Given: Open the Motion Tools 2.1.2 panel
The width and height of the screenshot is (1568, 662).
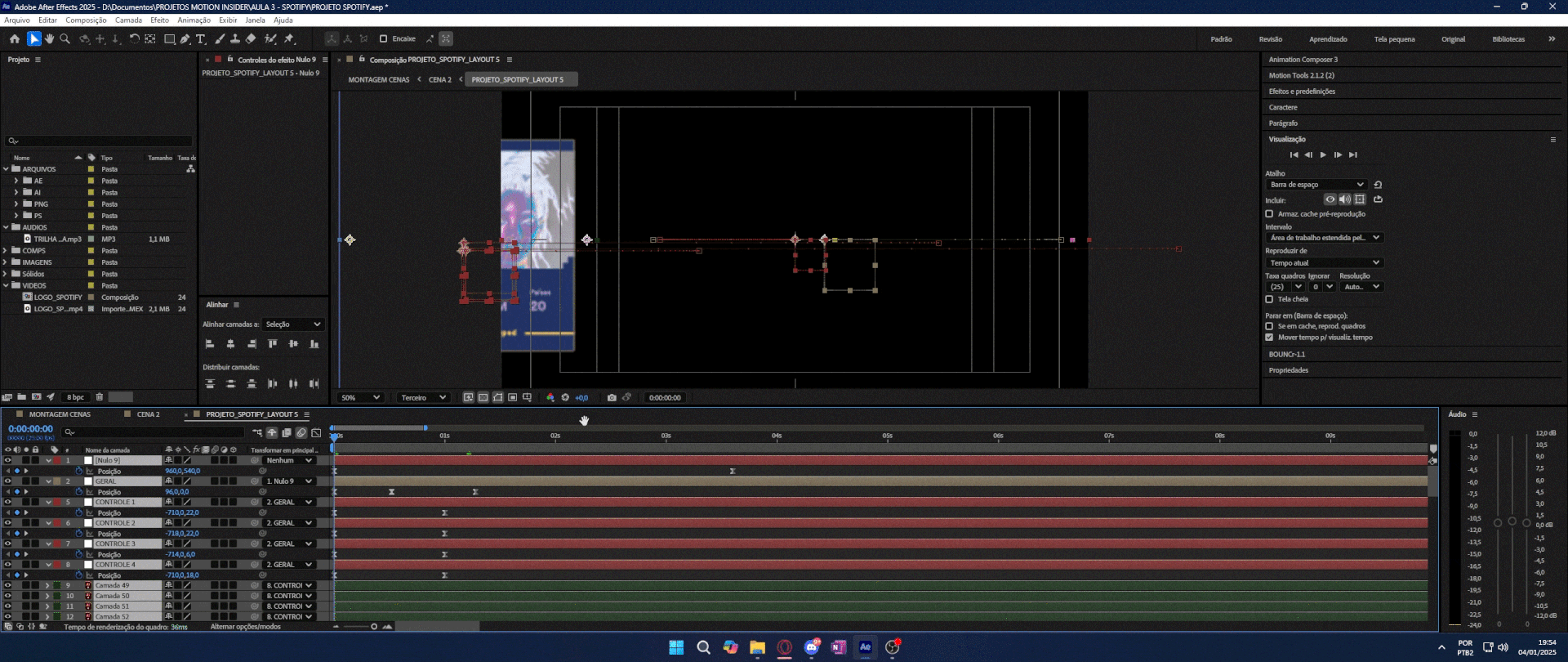Looking at the screenshot, I should click(x=1301, y=75).
